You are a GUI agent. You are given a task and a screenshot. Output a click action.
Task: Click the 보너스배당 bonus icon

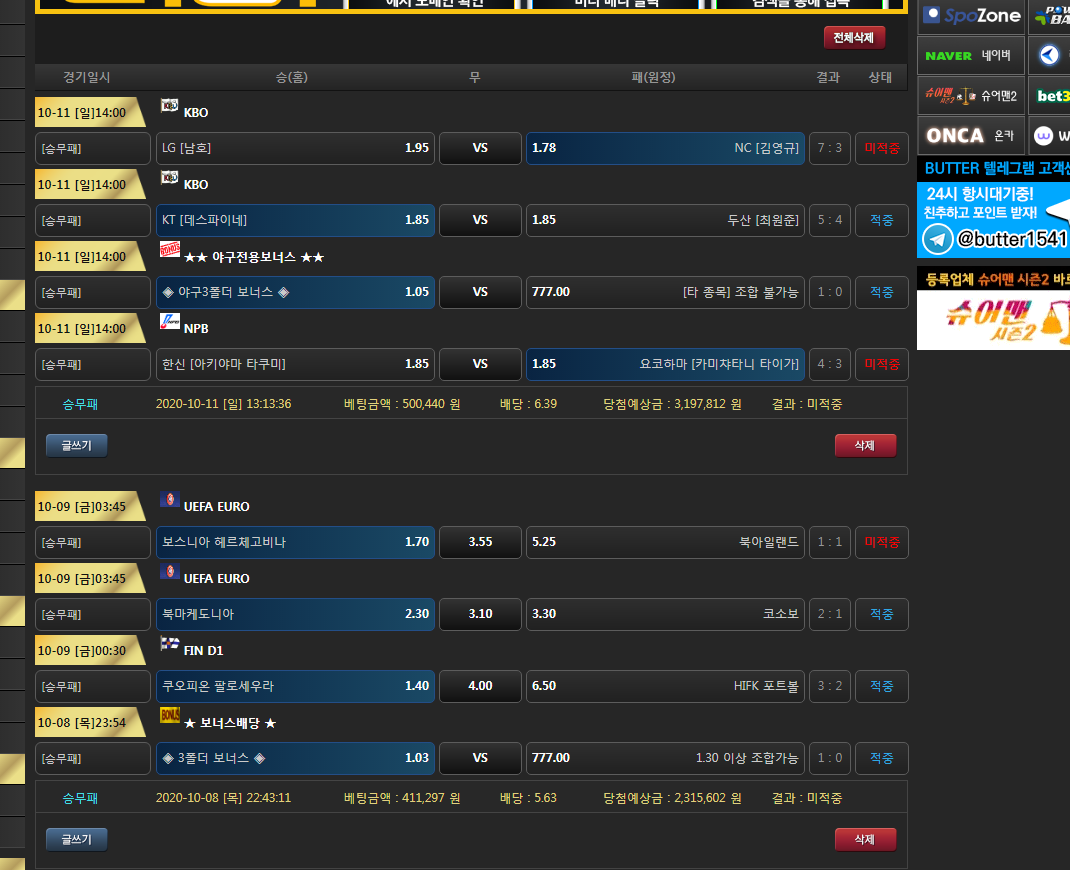(x=169, y=715)
